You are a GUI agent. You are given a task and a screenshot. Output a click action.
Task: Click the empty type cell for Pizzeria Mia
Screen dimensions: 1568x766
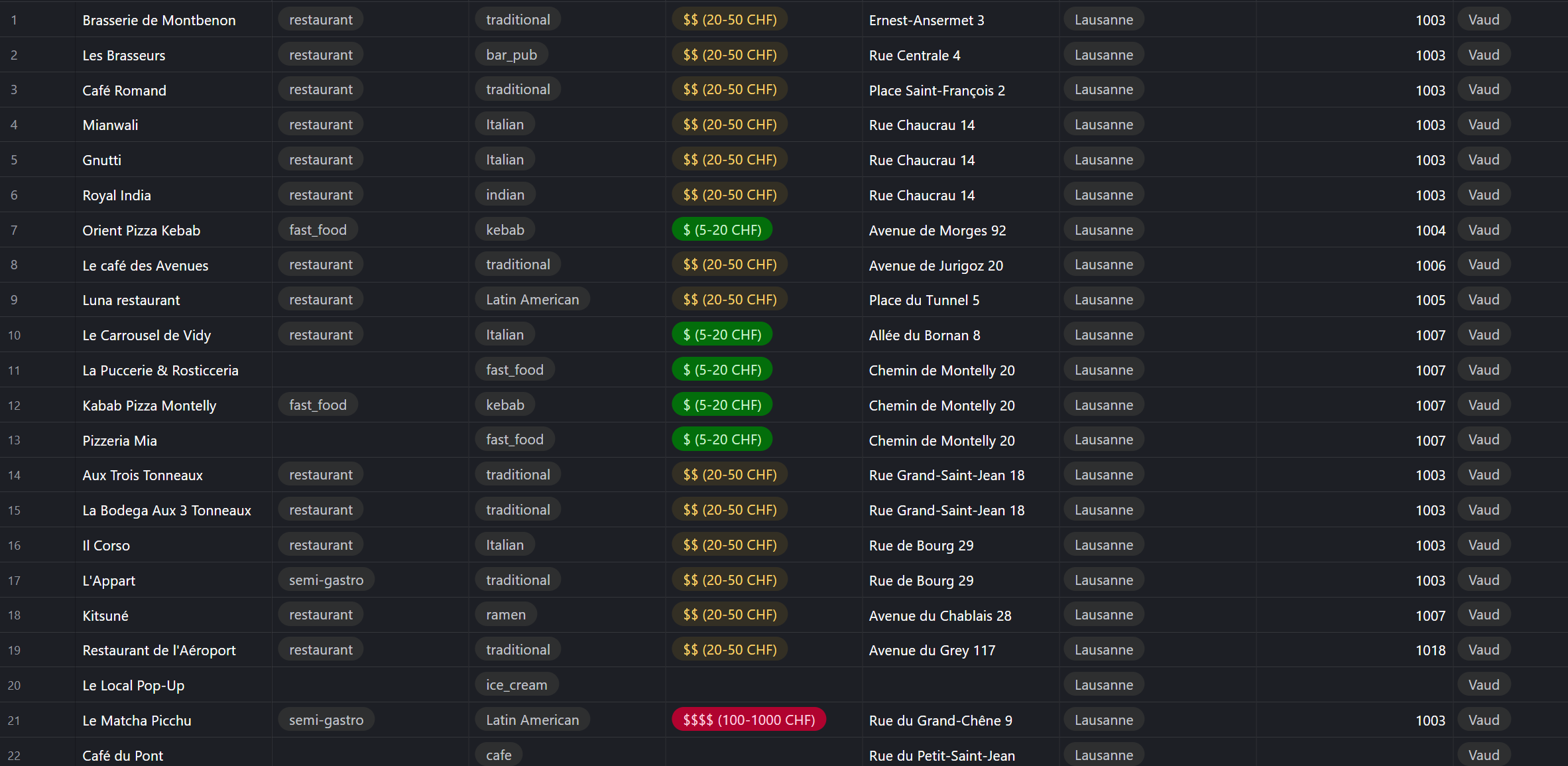[x=369, y=440]
